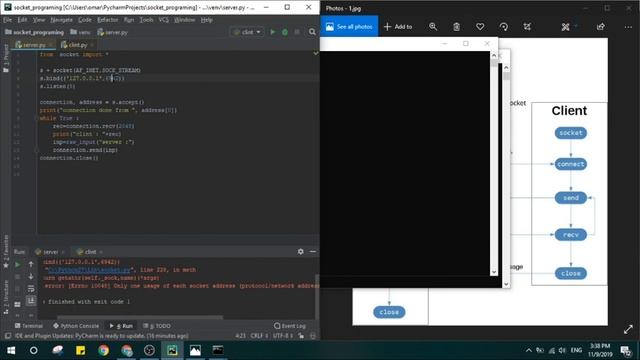Screen dimensions: 640x360
Task: Click CRLF line separator in status bar
Action: (259, 336)
